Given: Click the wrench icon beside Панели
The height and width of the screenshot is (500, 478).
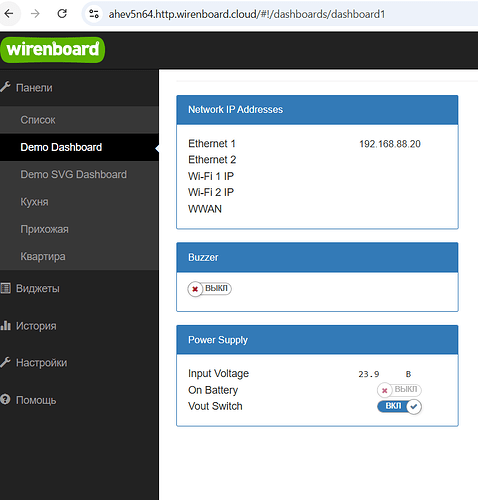Looking at the screenshot, I should [5, 87].
